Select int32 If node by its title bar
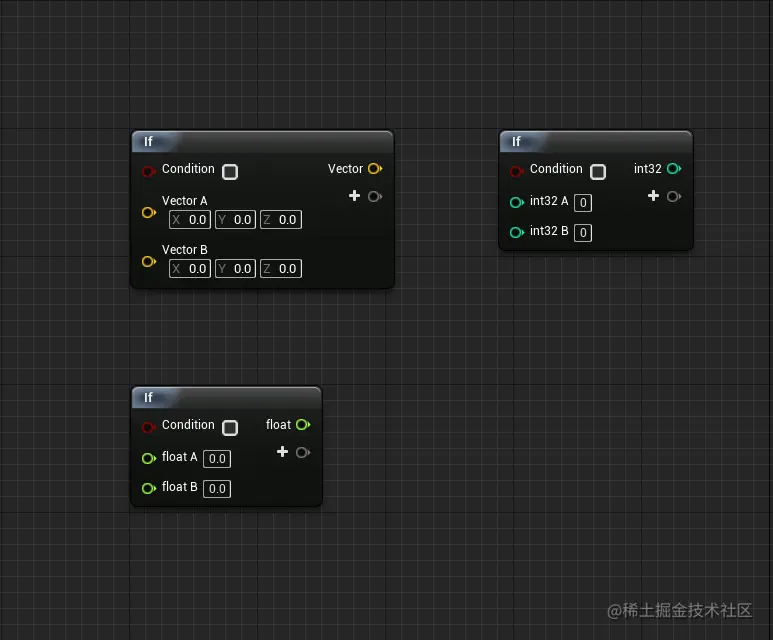The height and width of the screenshot is (640, 773). [x=596, y=142]
